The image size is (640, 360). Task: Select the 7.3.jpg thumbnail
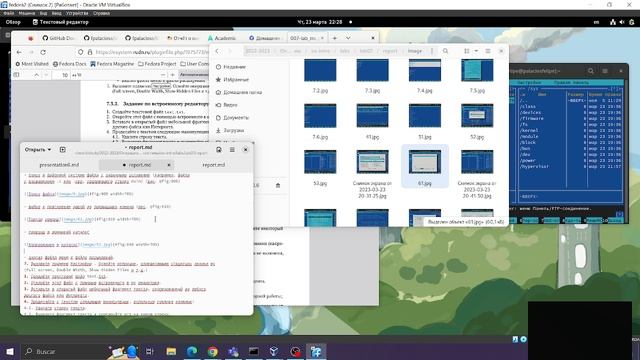coord(372,70)
